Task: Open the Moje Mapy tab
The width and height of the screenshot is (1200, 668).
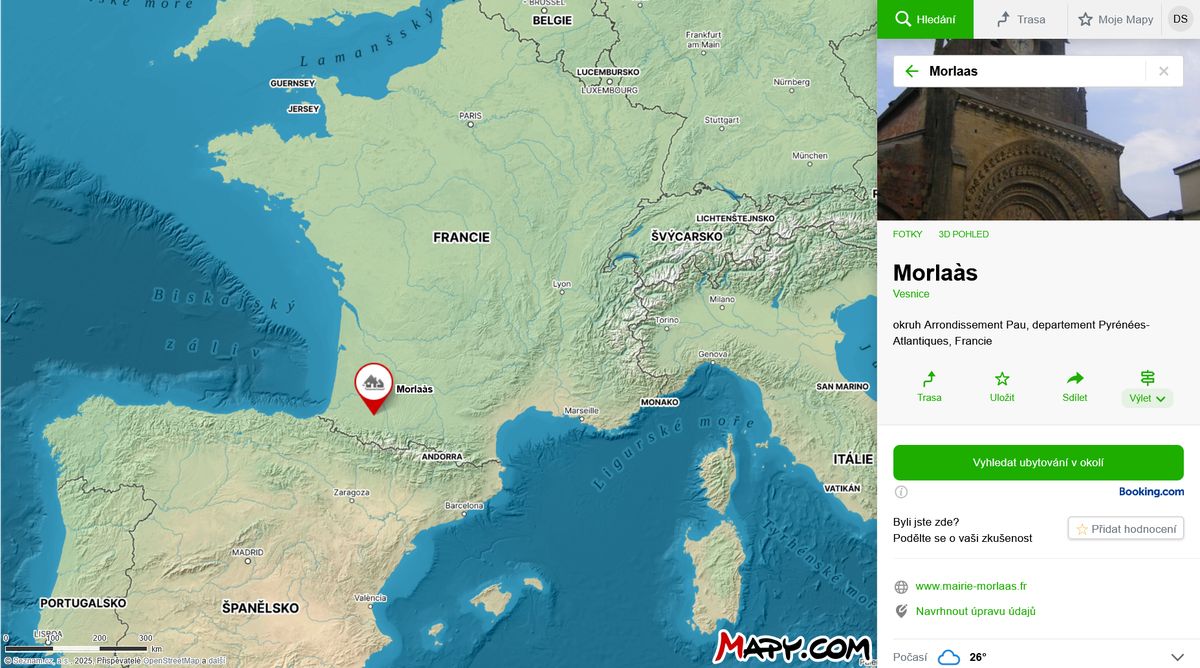Action: click(x=1115, y=19)
